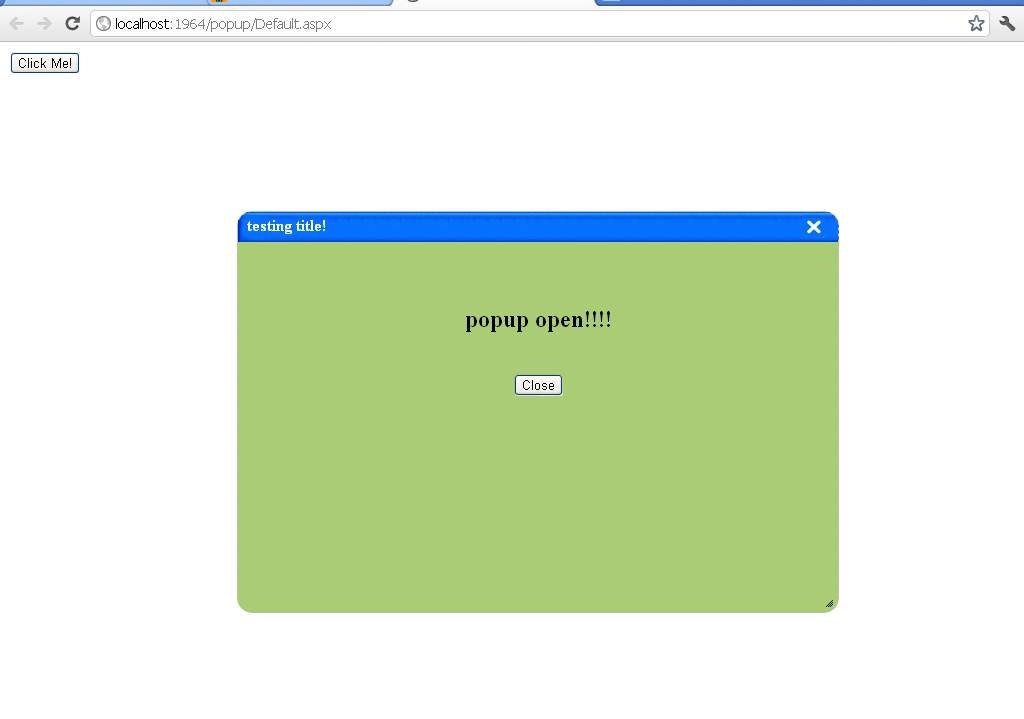Open the wrench settings menu

[x=1006, y=24]
